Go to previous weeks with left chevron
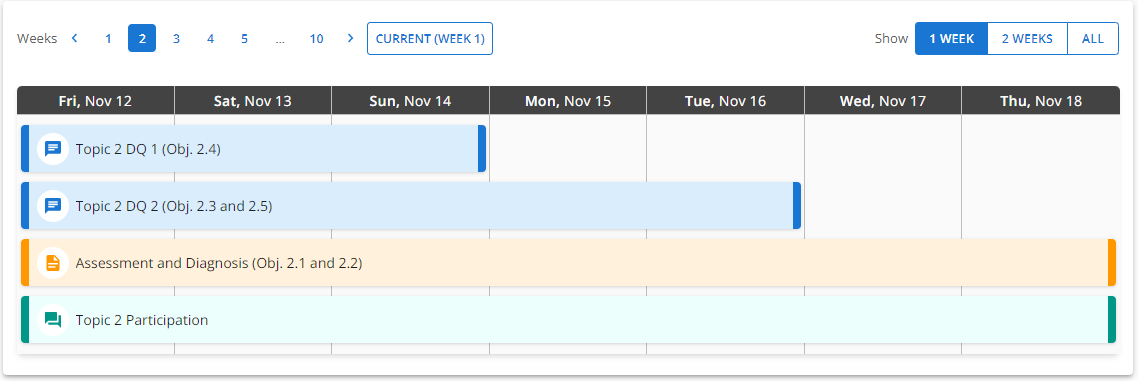 74,38
